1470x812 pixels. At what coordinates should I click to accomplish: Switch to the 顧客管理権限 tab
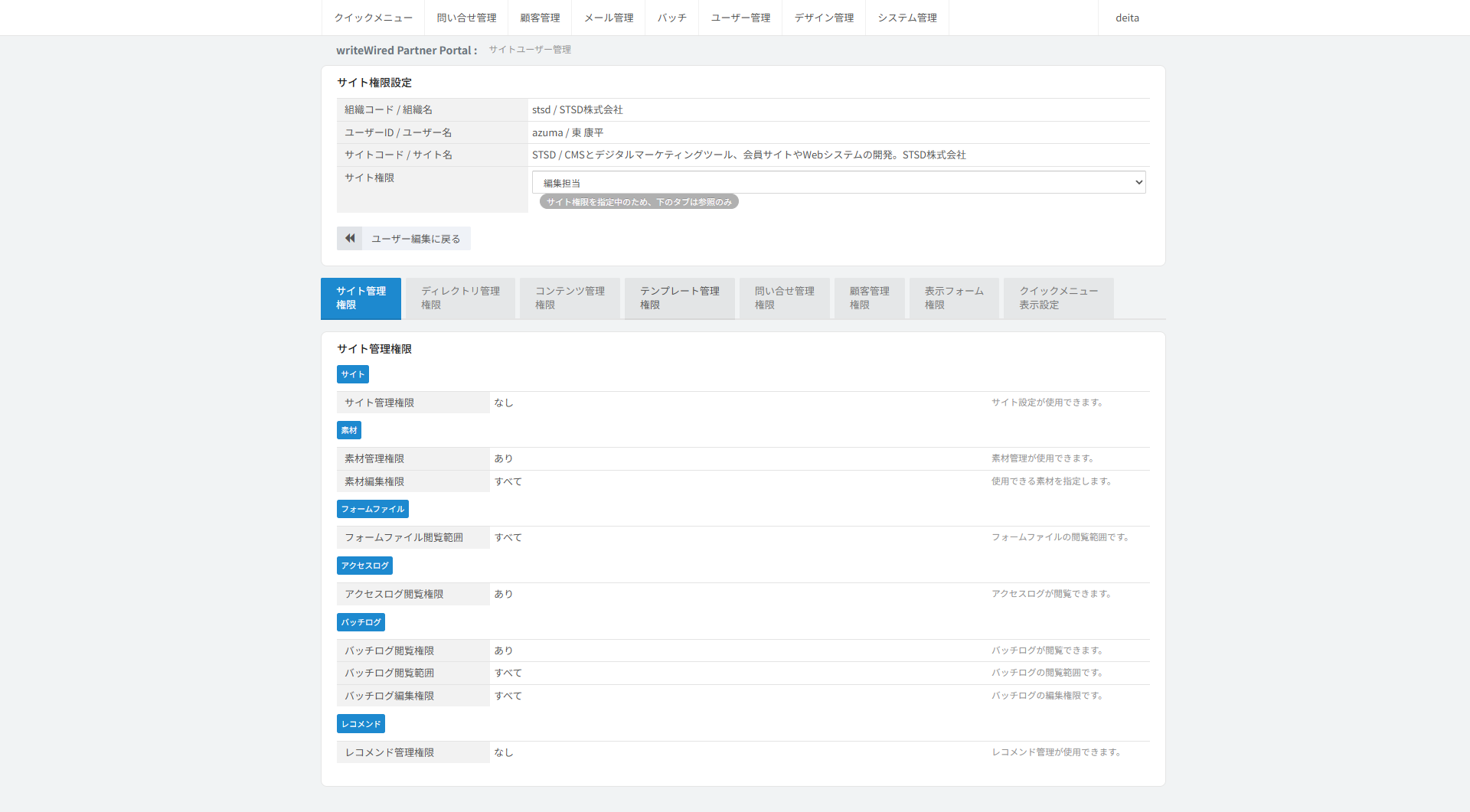(x=870, y=298)
